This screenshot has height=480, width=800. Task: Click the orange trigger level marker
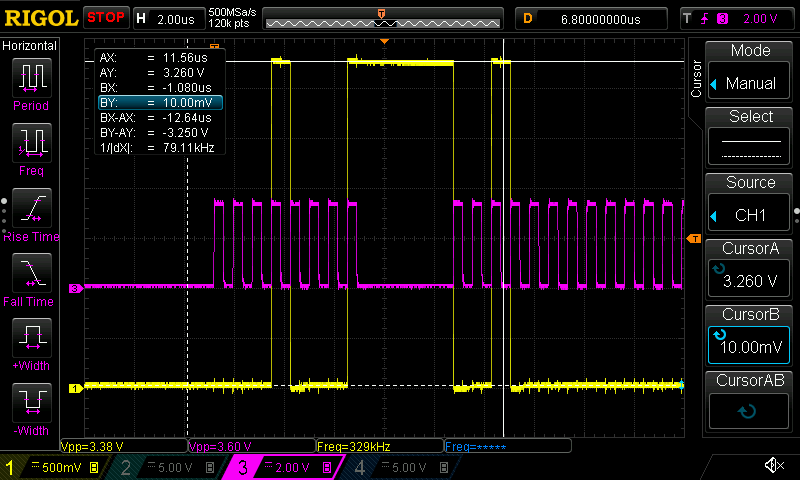pos(694,239)
